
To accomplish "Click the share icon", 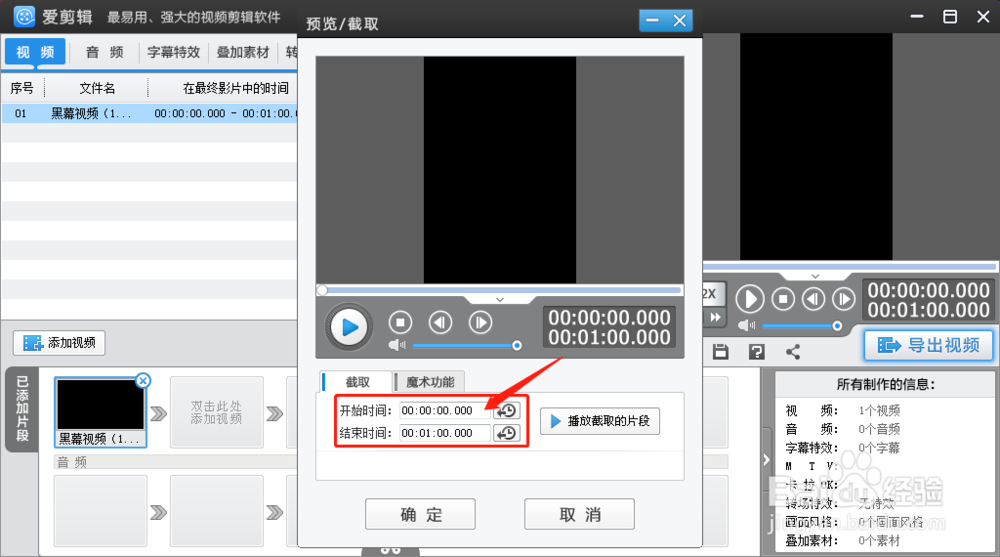I will pyautogui.click(x=793, y=352).
